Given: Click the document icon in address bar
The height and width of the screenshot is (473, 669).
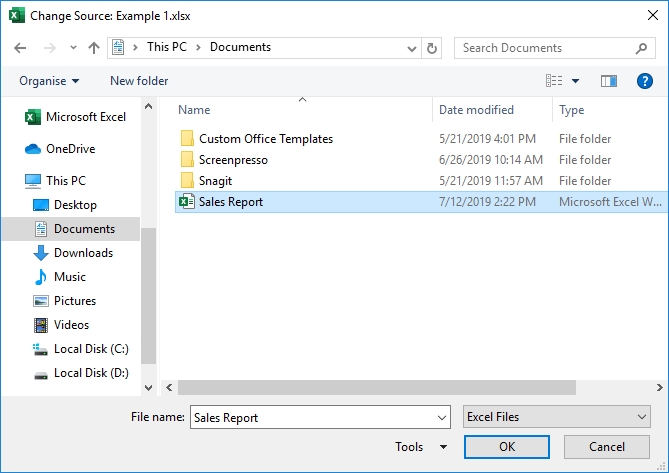Looking at the screenshot, I should (118, 47).
